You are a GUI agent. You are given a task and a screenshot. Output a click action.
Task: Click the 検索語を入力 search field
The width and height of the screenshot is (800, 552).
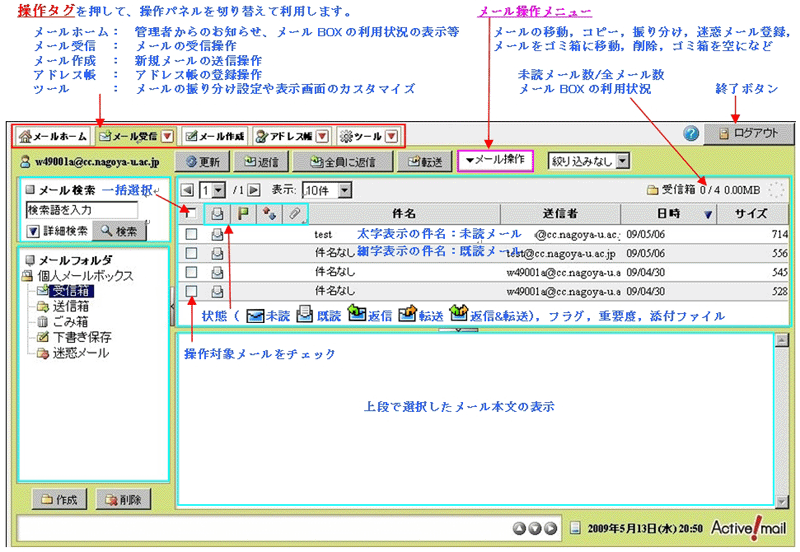[x=80, y=210]
